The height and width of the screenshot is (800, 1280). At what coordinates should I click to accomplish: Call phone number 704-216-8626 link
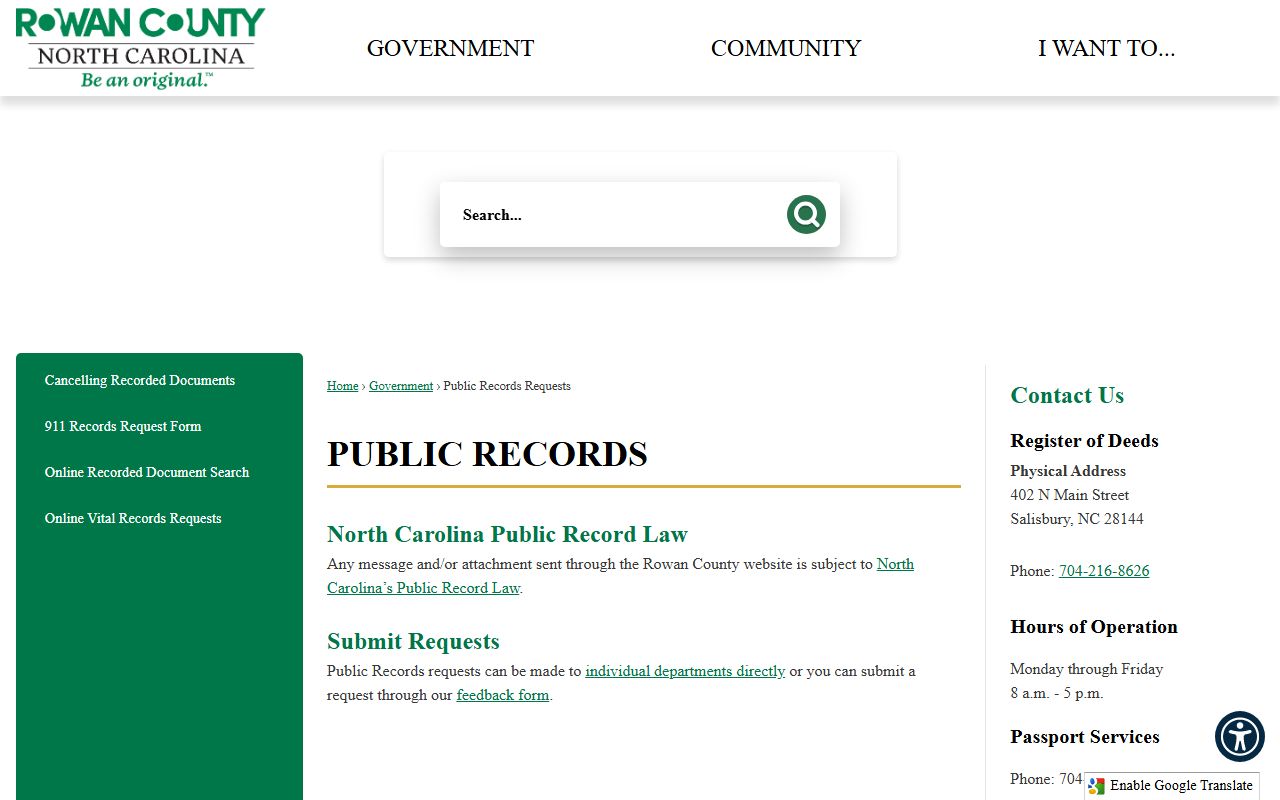(x=1104, y=571)
